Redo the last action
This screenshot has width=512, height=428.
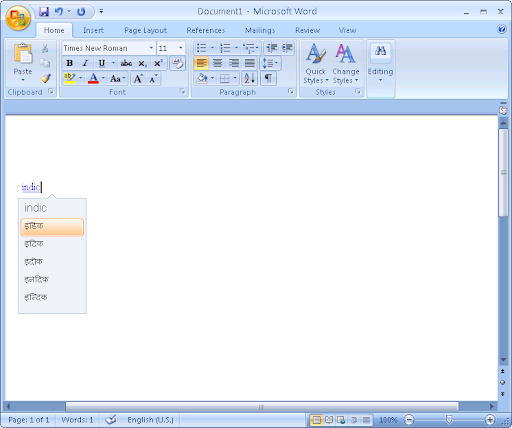tap(81, 12)
